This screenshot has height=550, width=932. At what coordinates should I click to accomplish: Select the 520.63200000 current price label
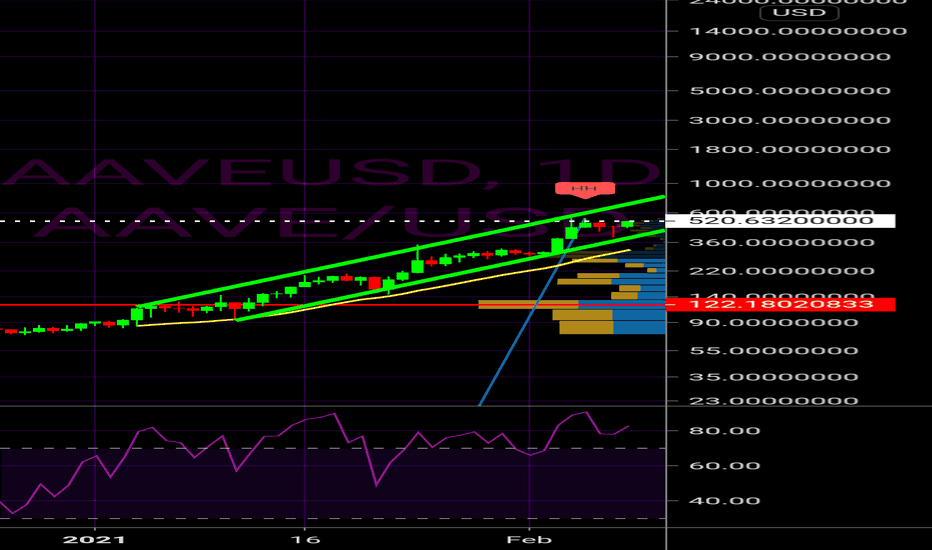[780, 221]
